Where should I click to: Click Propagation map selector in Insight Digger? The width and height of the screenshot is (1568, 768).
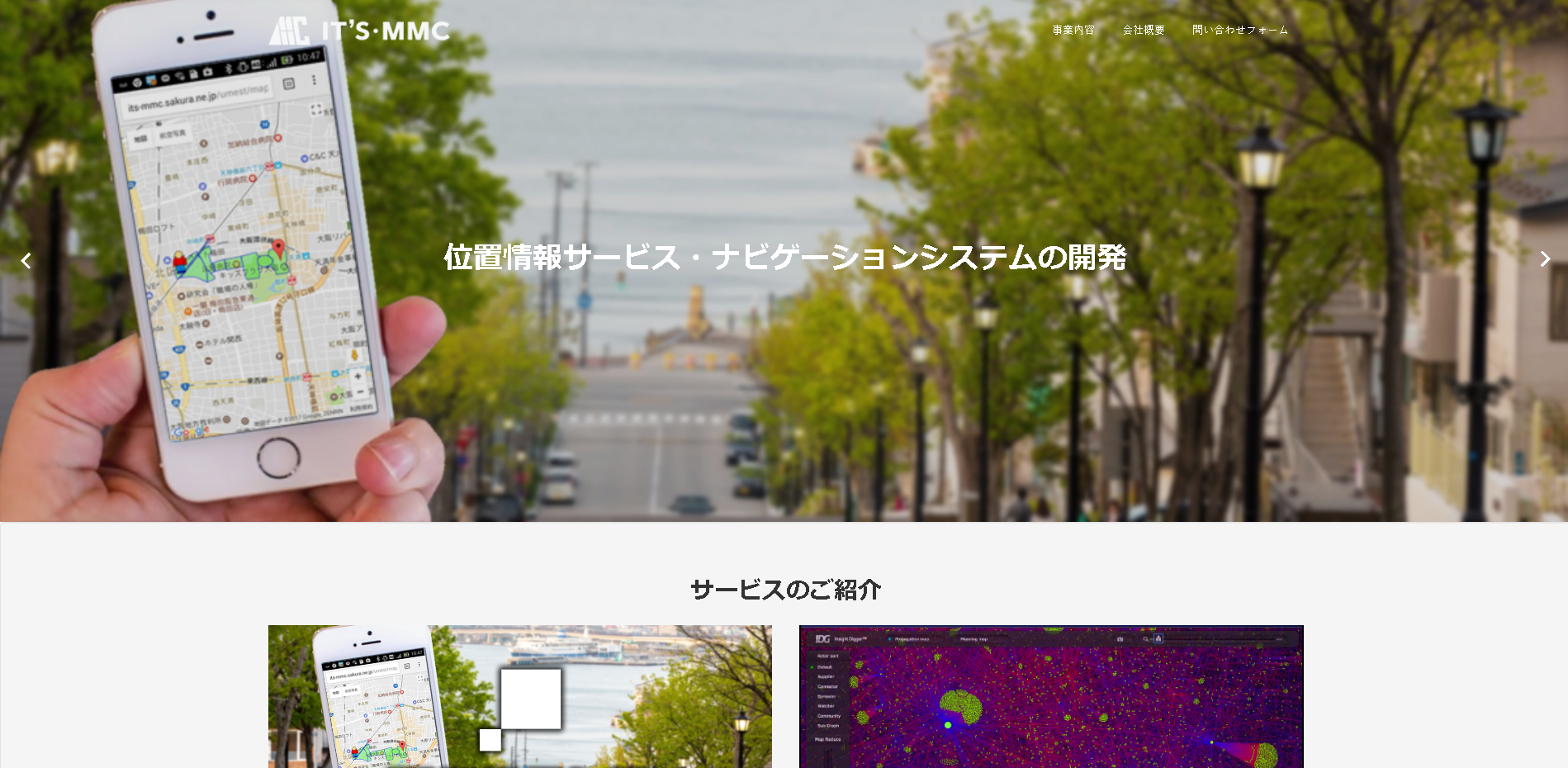(x=912, y=638)
